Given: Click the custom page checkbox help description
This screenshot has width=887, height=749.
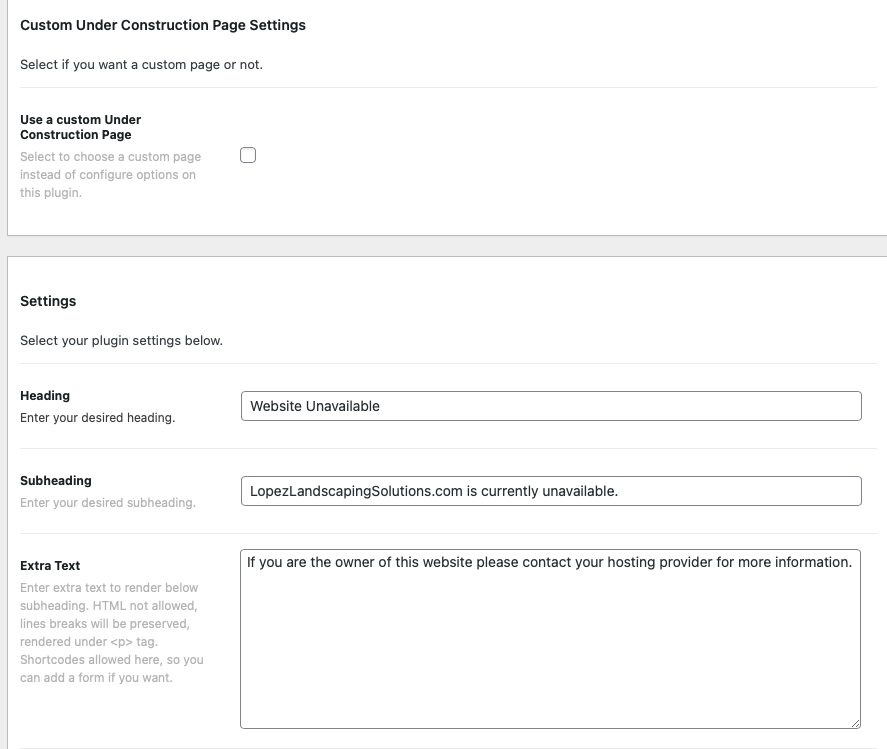Looking at the screenshot, I should 110,175.
